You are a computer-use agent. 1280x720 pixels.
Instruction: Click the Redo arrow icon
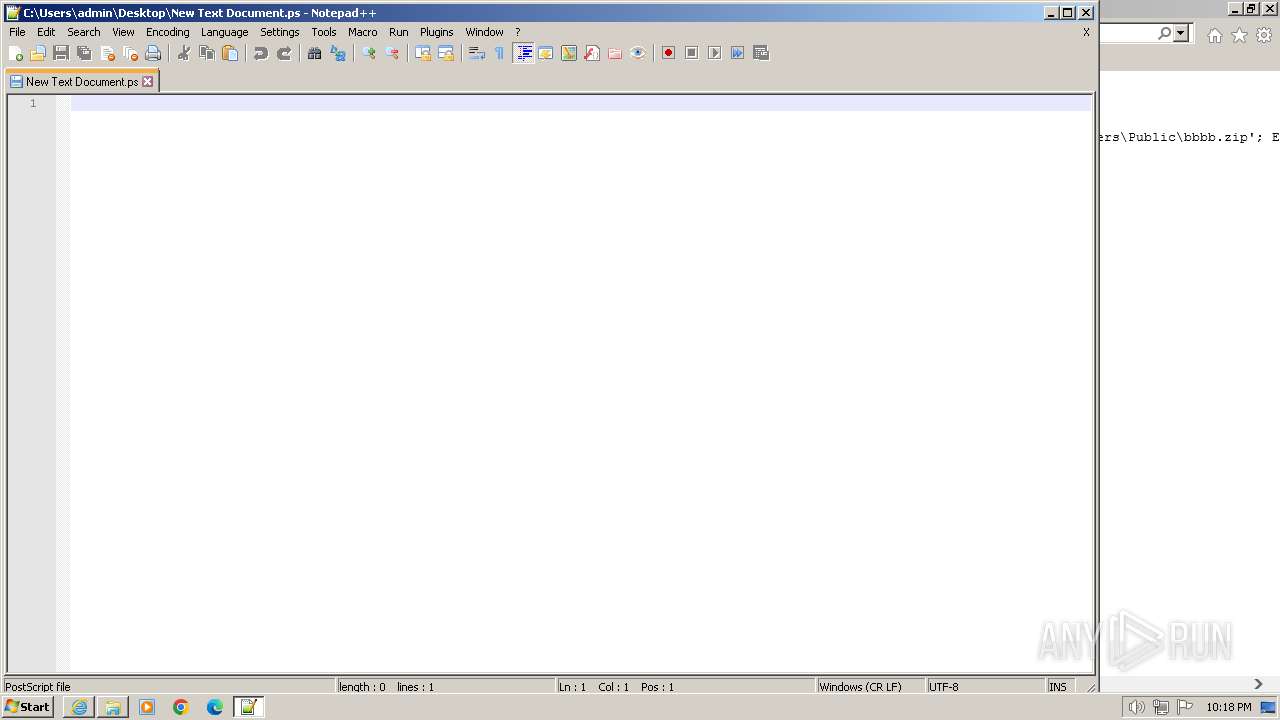coord(284,53)
